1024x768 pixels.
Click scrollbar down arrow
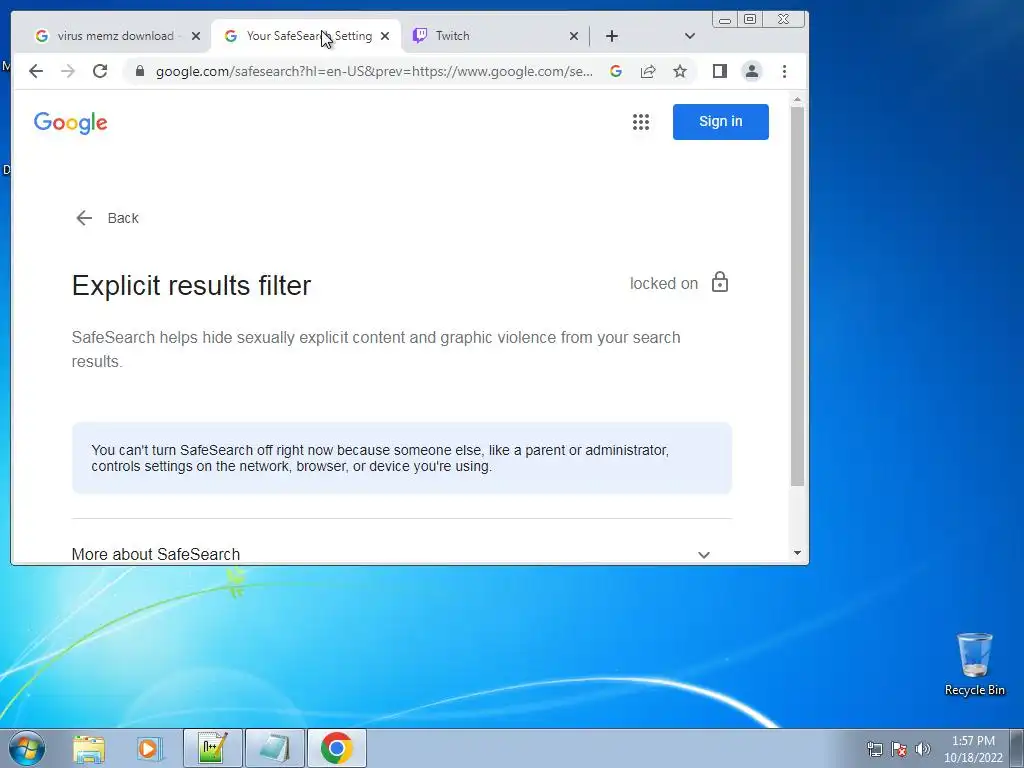click(x=797, y=553)
